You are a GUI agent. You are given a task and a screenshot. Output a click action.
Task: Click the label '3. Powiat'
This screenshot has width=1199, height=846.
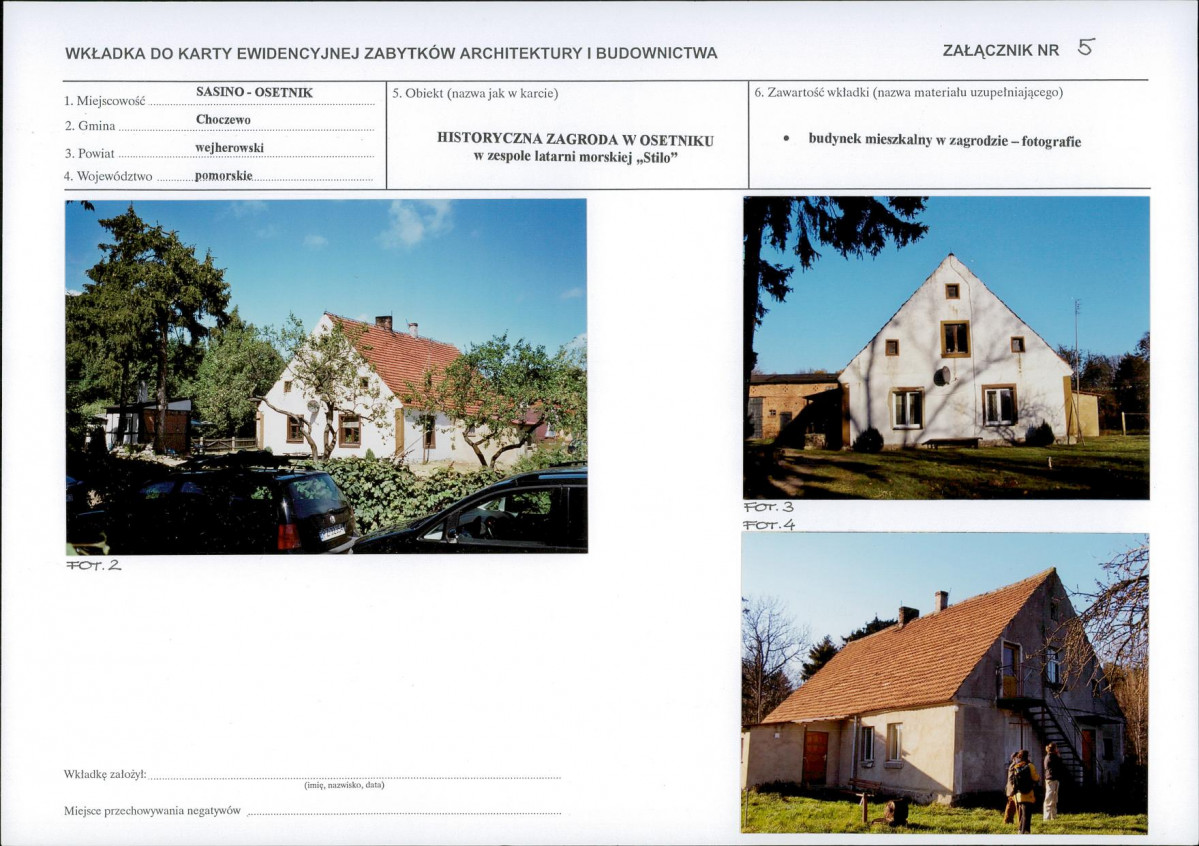[89, 153]
